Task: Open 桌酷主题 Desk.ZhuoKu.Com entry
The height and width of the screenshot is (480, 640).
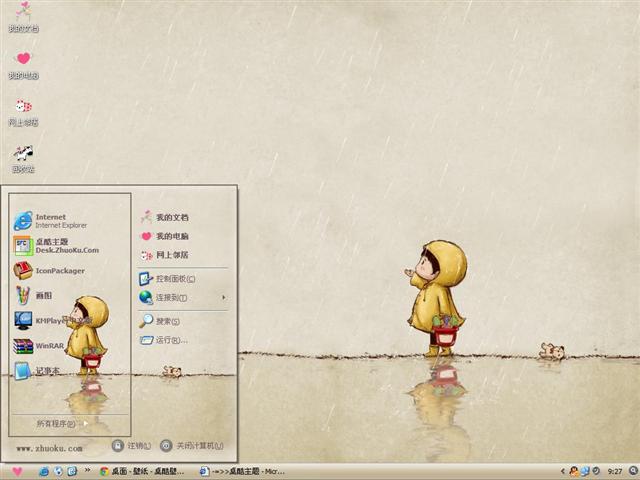Action: pos(56,246)
